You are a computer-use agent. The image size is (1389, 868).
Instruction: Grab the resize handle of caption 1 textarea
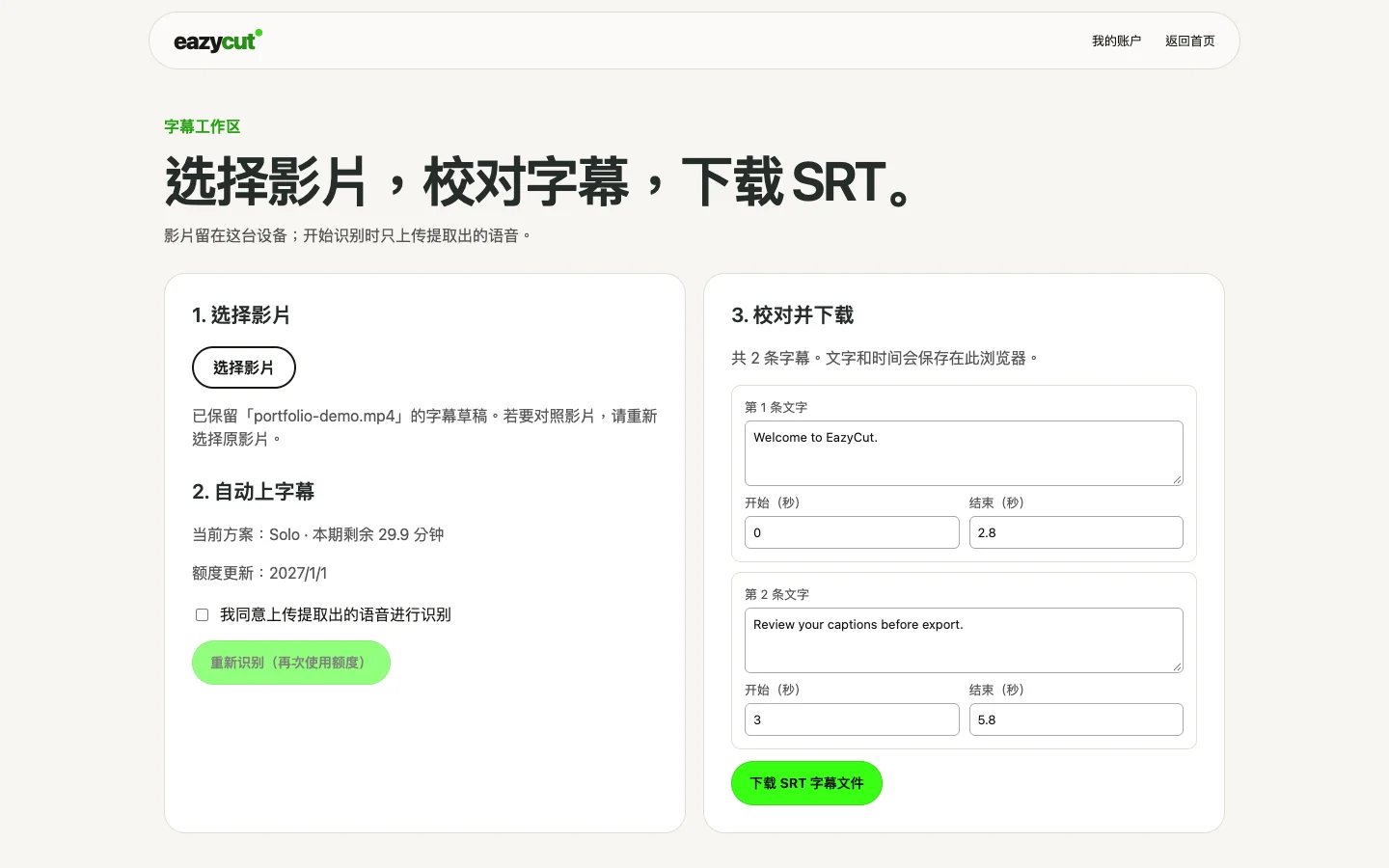point(1177,479)
